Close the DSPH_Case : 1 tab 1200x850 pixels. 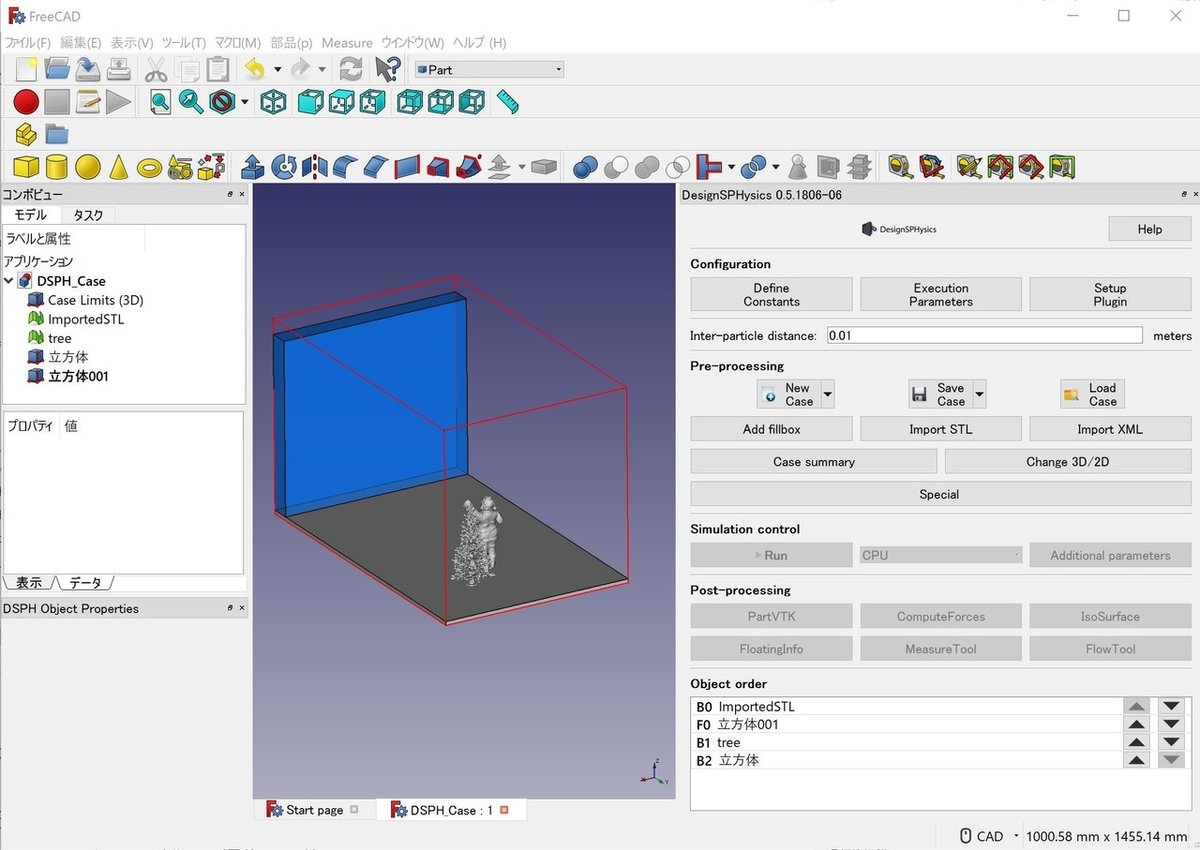pos(505,810)
